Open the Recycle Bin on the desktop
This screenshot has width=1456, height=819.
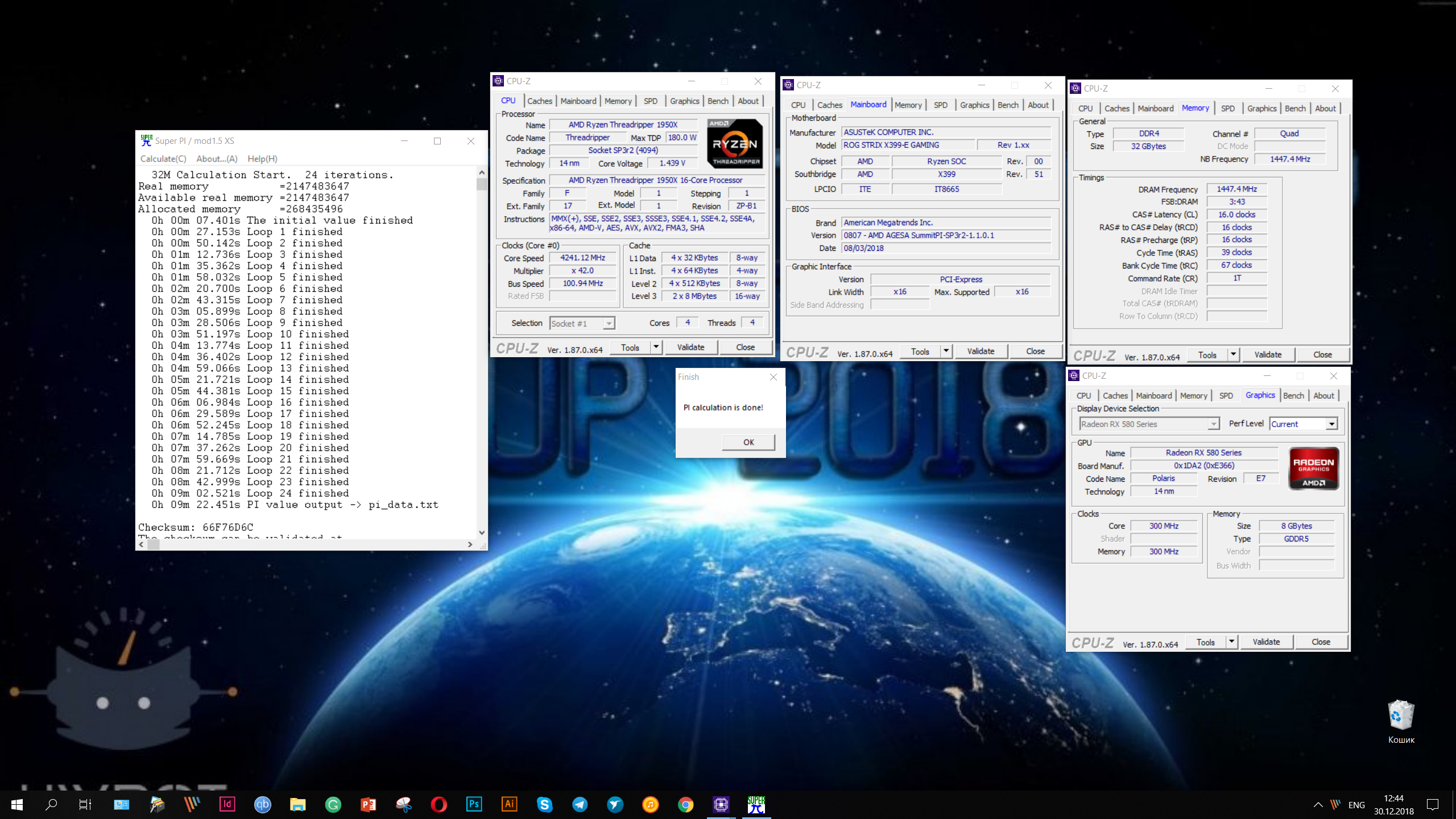coord(1401,721)
